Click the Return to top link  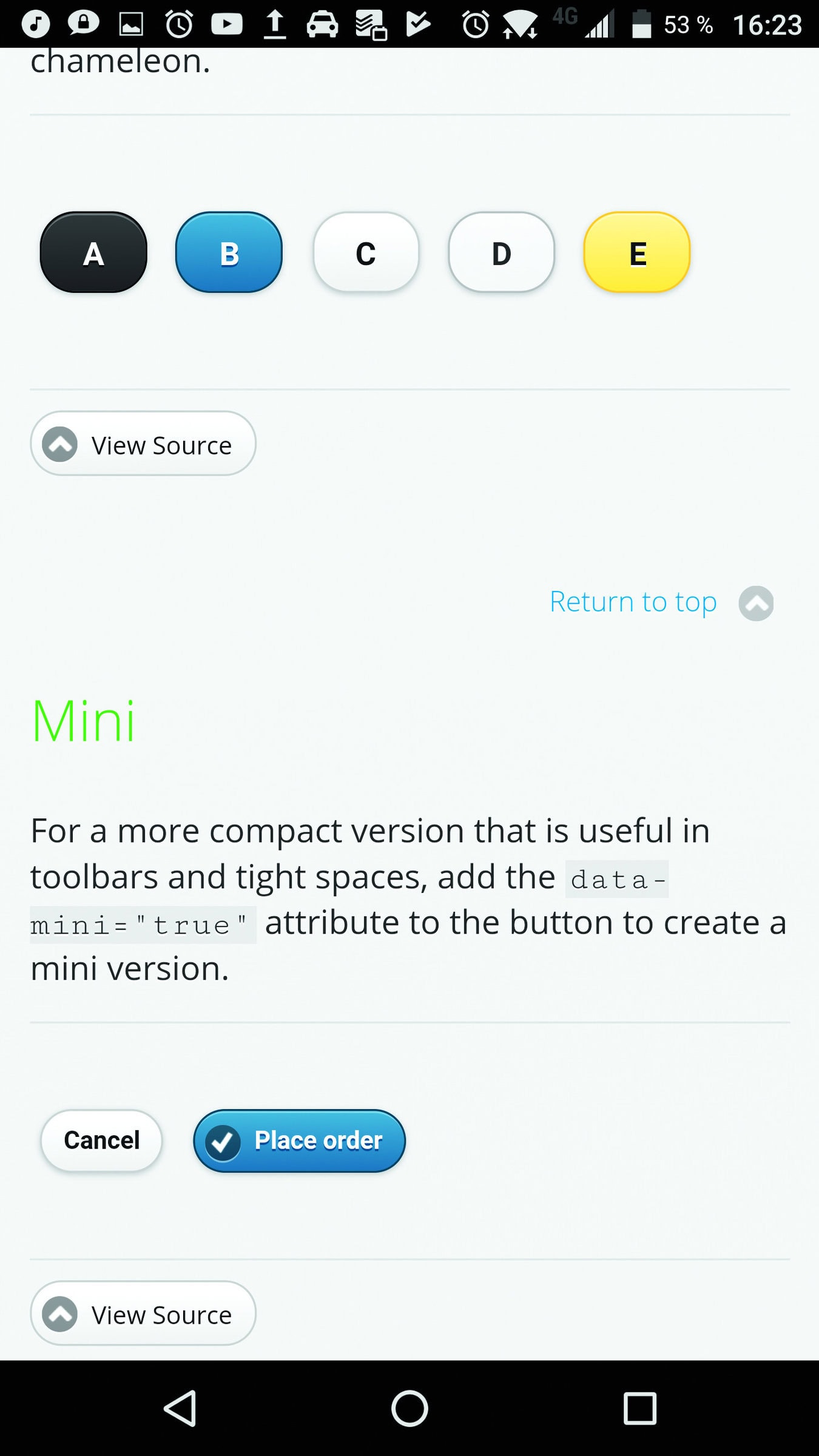tap(633, 602)
